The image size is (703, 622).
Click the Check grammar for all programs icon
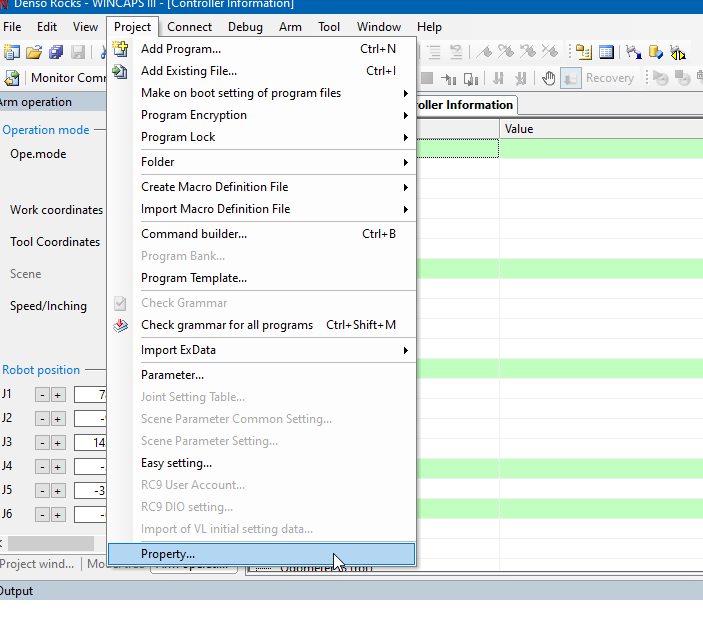coord(120,325)
